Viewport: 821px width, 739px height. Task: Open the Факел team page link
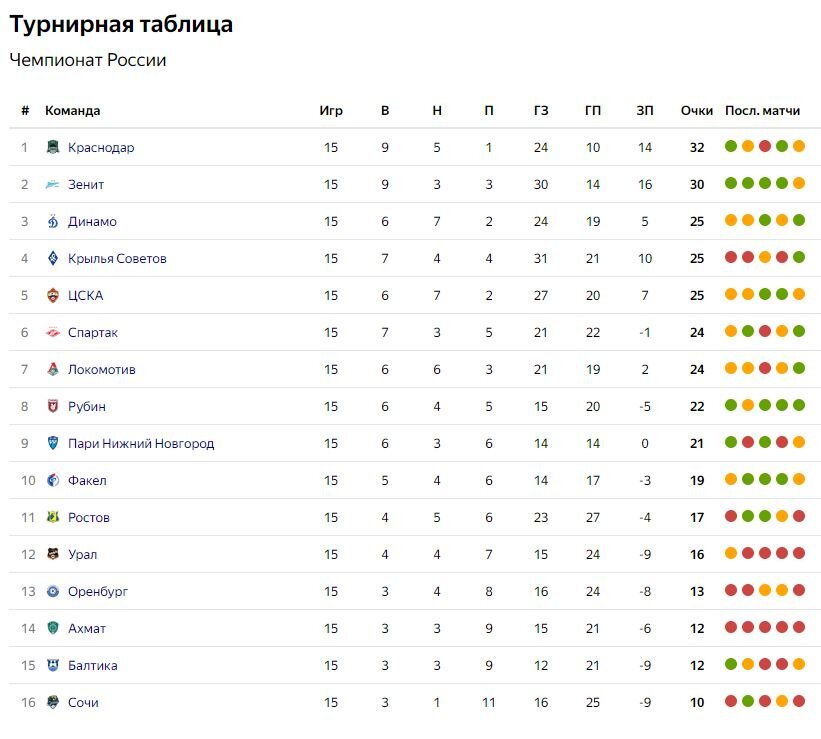click(87, 480)
